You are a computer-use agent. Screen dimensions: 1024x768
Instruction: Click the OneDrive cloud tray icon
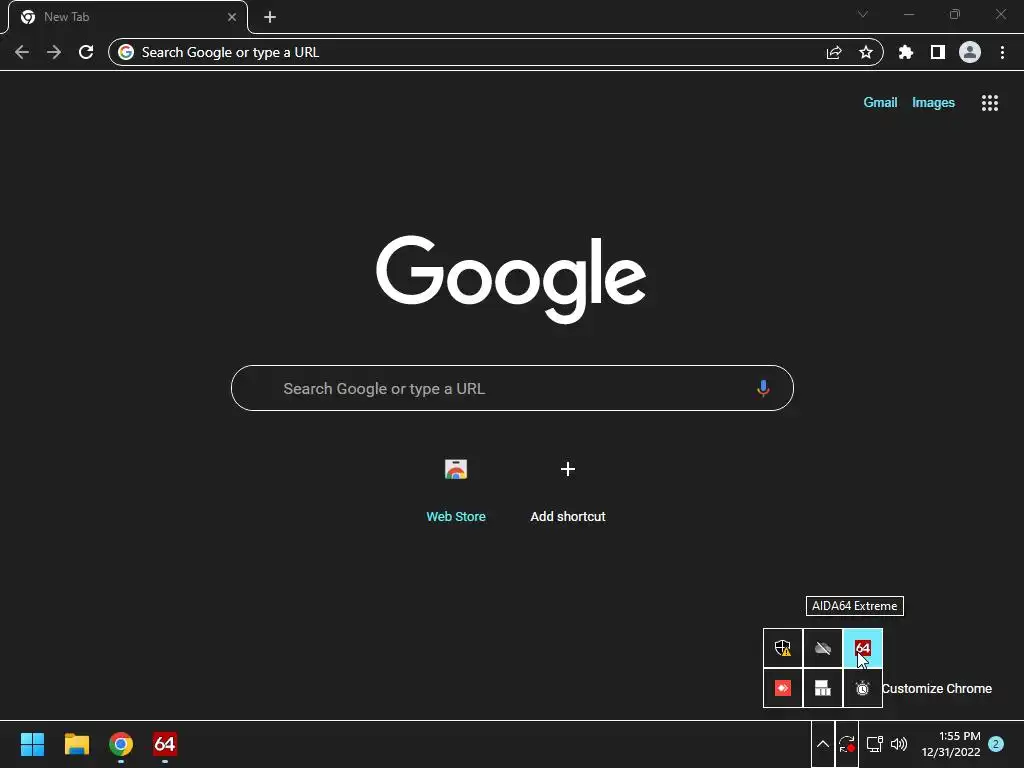pos(823,648)
